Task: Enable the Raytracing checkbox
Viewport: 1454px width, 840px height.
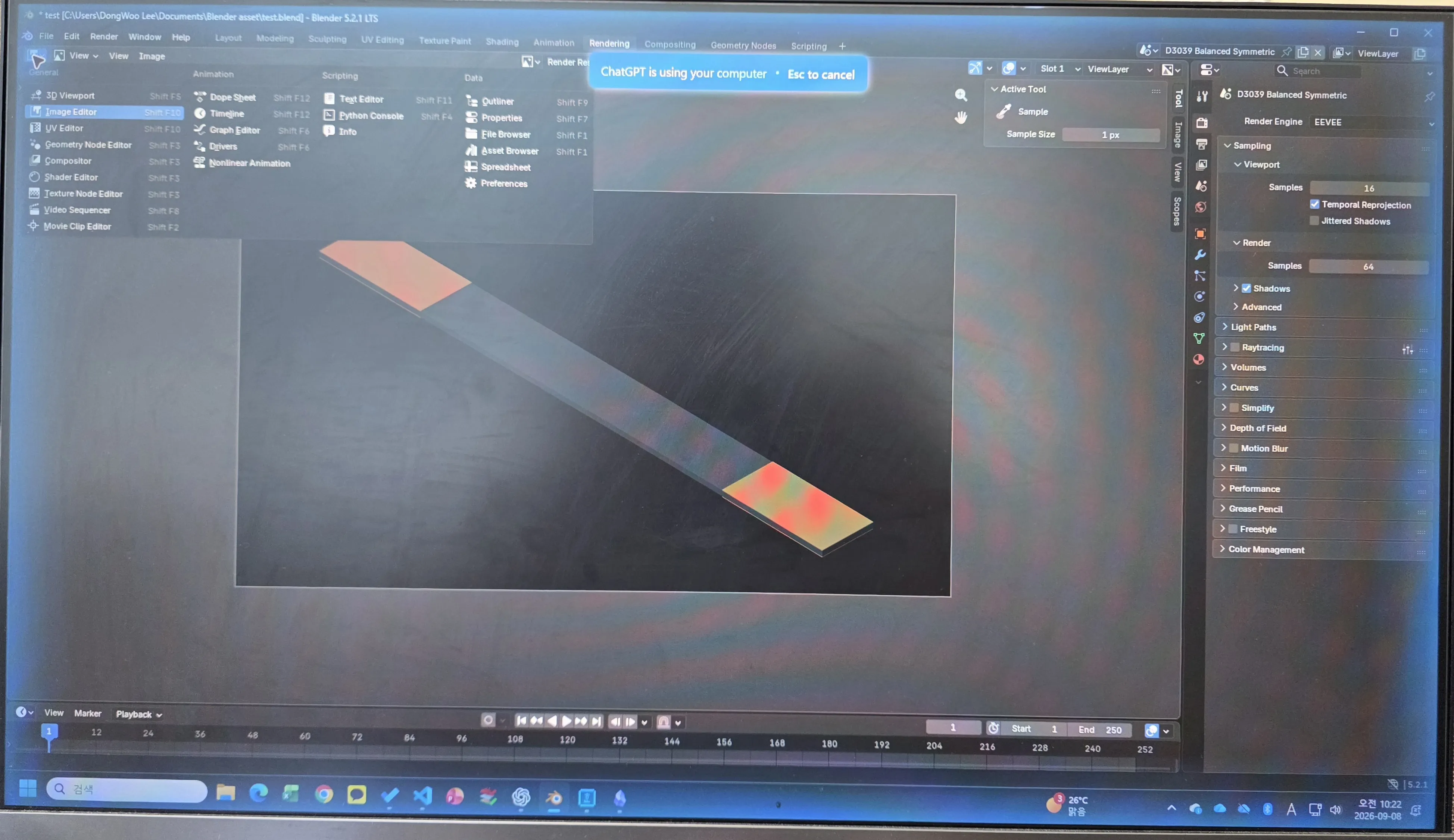Action: pos(1235,347)
